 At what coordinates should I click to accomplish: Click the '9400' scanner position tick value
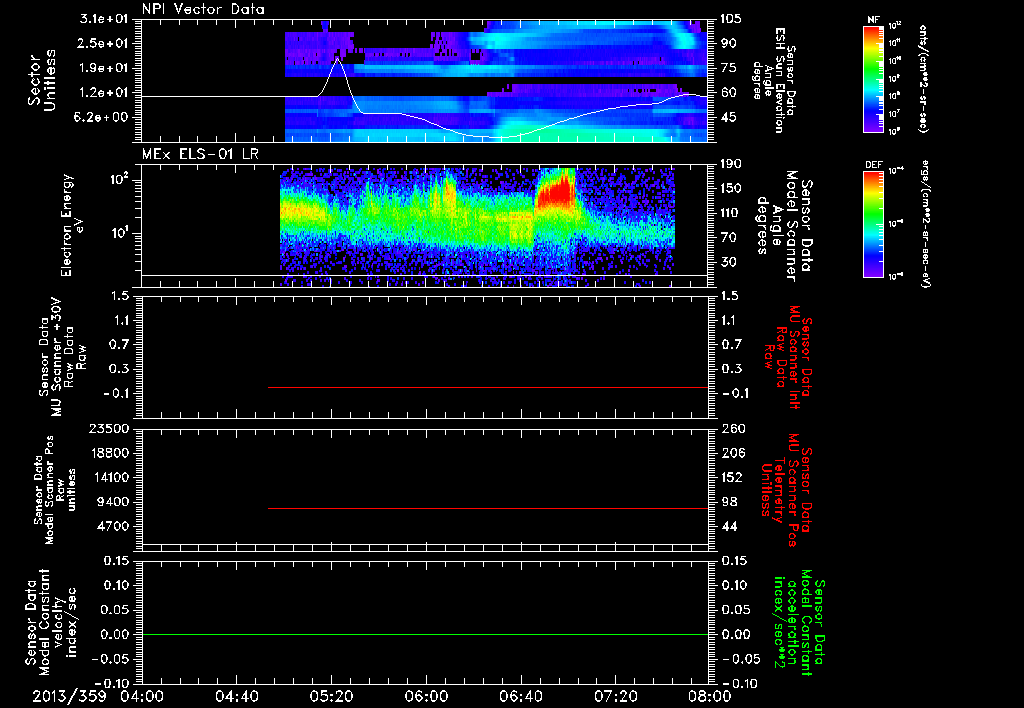coord(114,502)
